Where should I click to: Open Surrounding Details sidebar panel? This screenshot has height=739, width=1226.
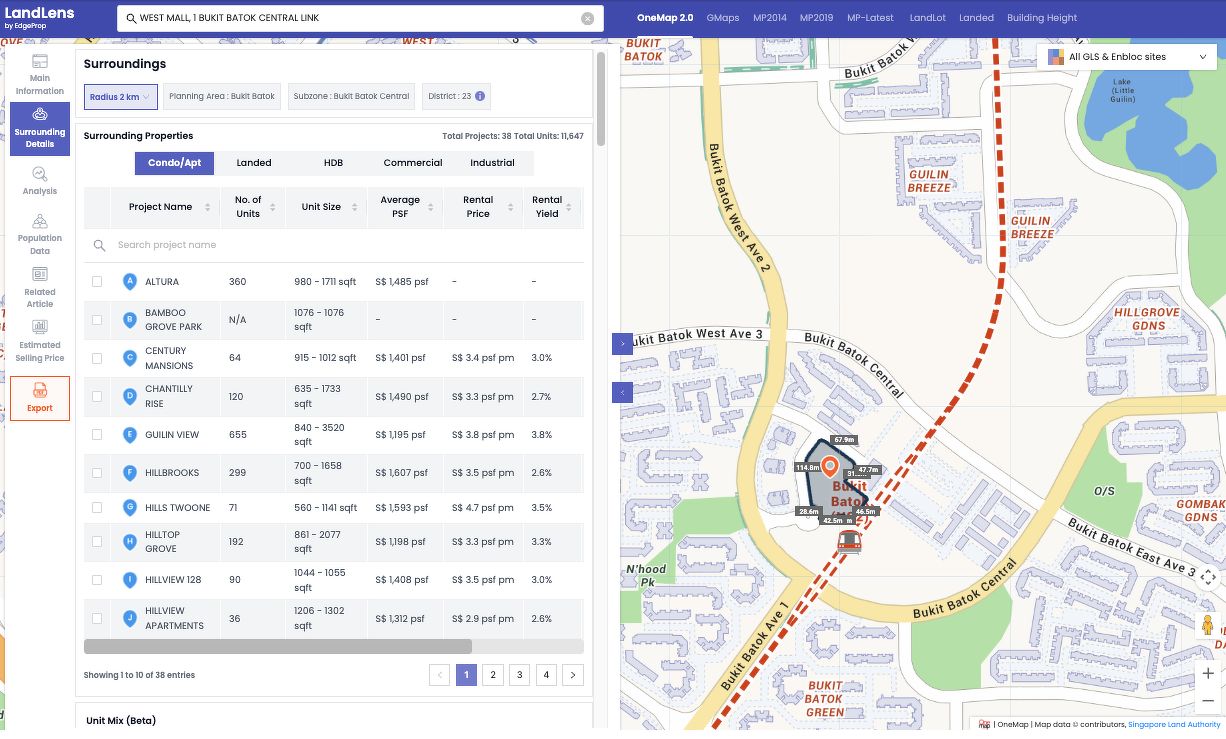(x=40, y=128)
